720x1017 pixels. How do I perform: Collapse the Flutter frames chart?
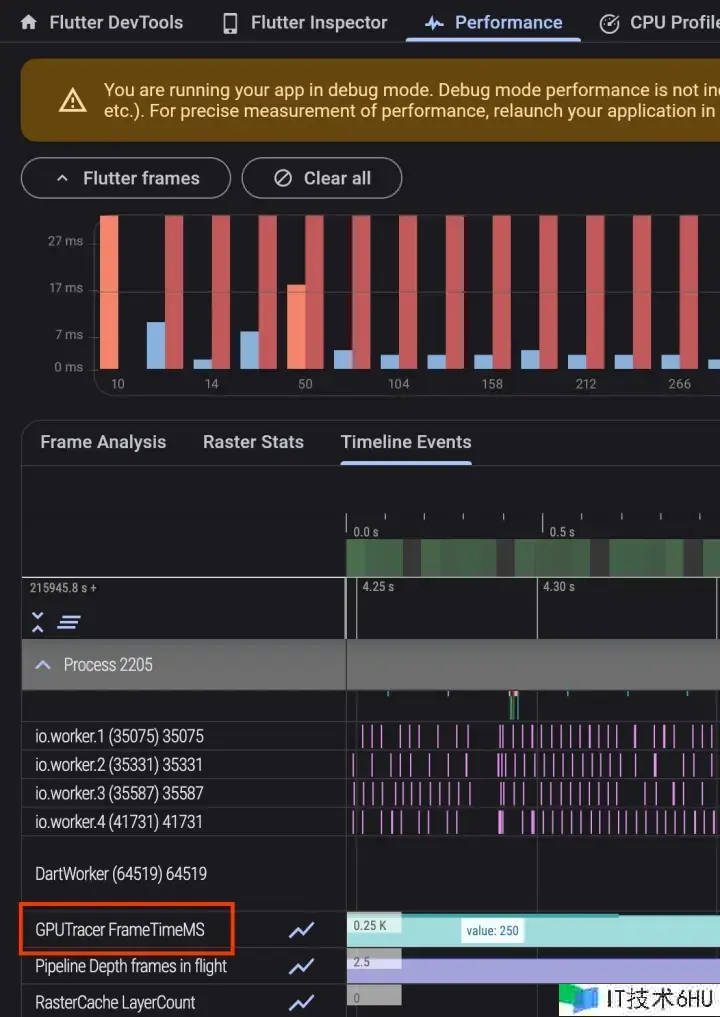click(126, 178)
